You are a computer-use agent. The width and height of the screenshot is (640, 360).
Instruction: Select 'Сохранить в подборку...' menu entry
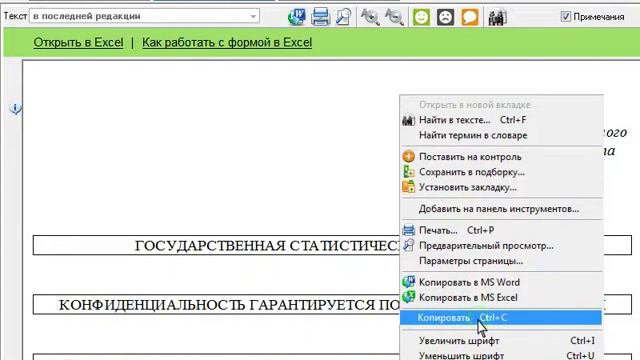pos(501,172)
